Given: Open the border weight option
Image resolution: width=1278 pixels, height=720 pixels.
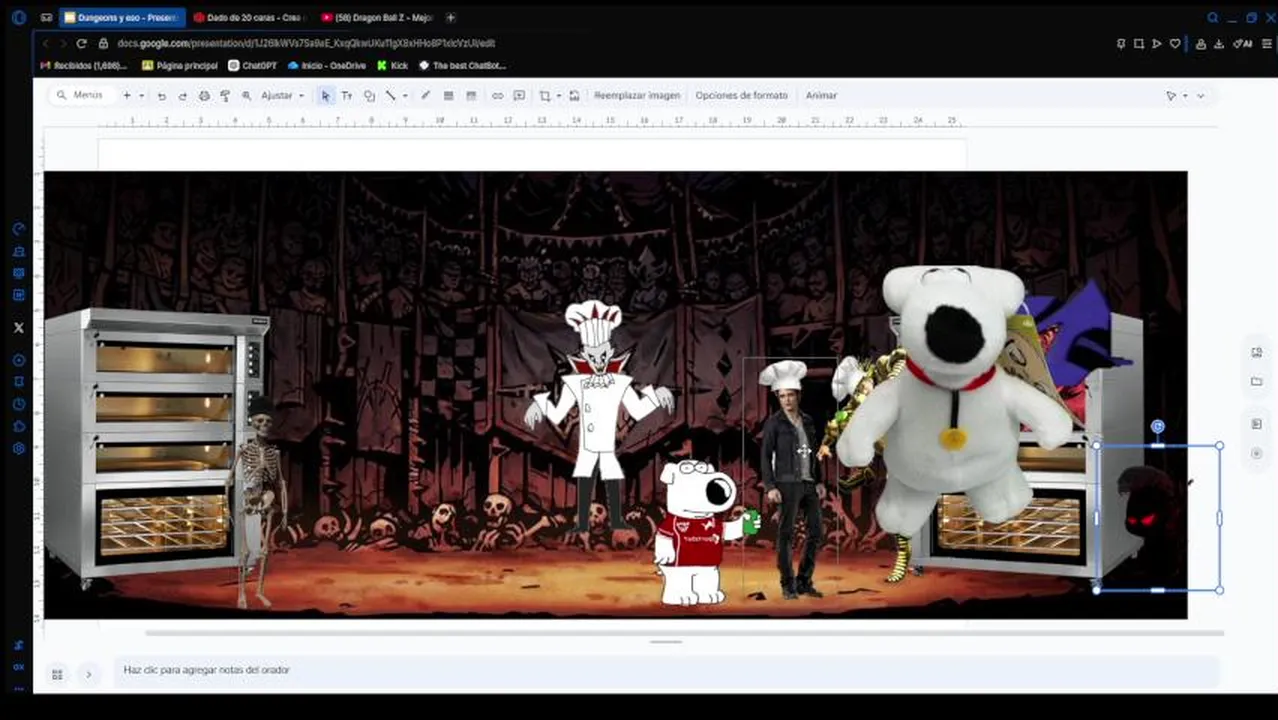Looking at the screenshot, I should (448, 96).
